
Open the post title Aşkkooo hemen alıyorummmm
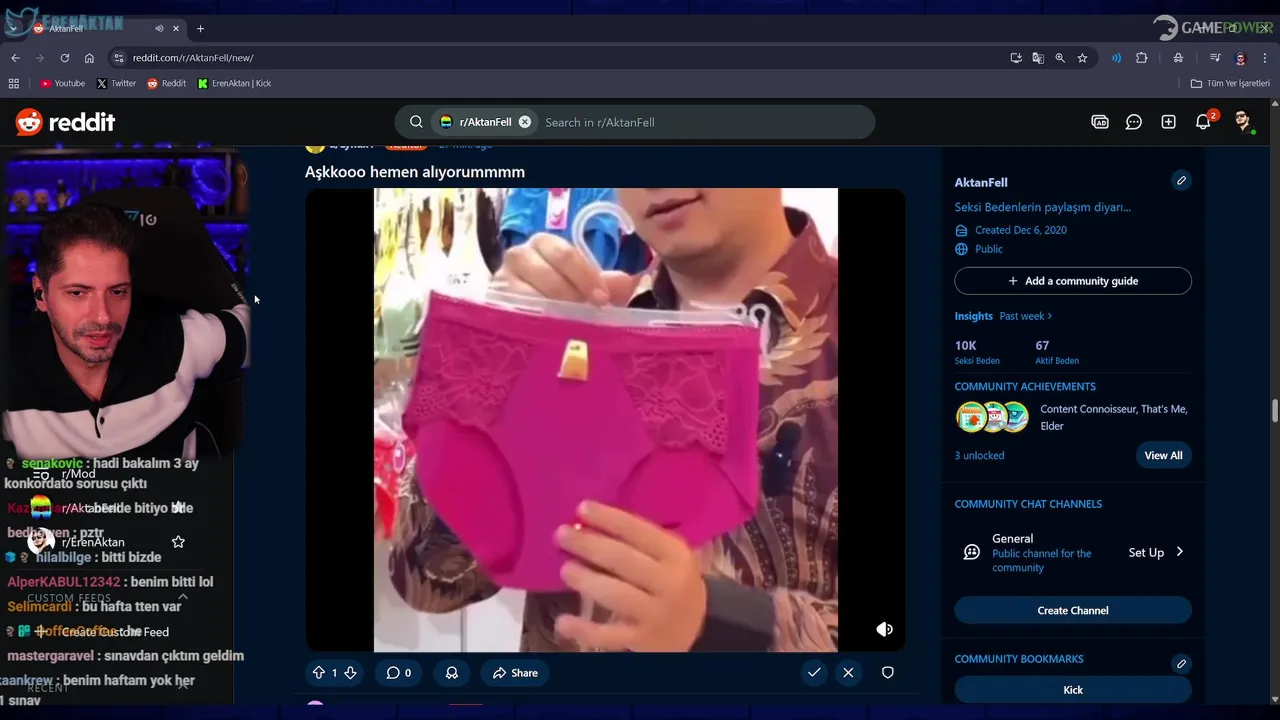click(415, 172)
